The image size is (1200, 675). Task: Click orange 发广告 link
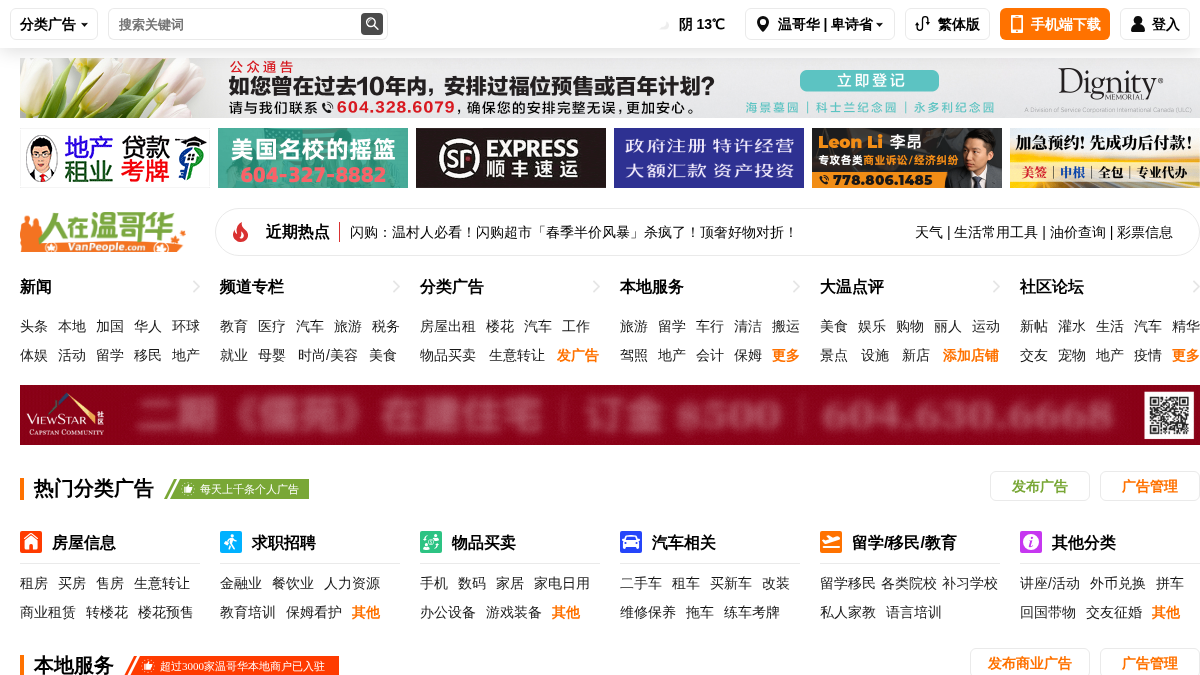click(x=578, y=355)
